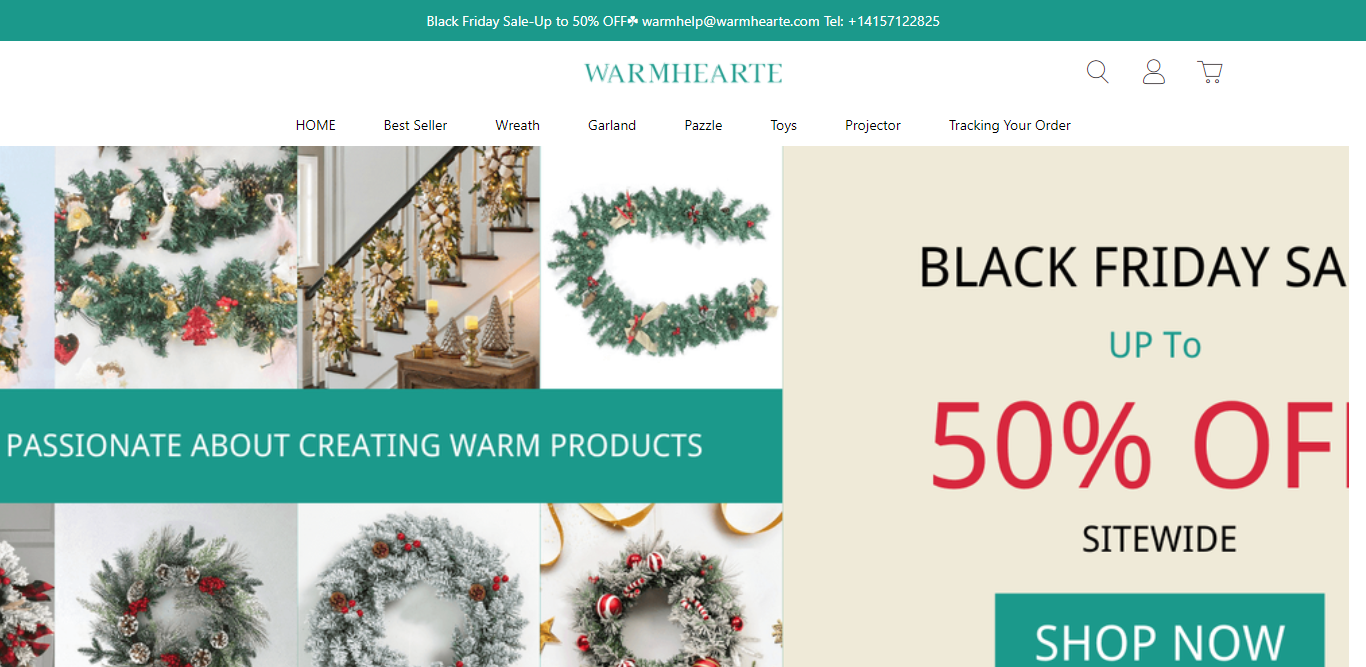Open the user account icon
This screenshot has height=667, width=1366.
click(x=1153, y=72)
